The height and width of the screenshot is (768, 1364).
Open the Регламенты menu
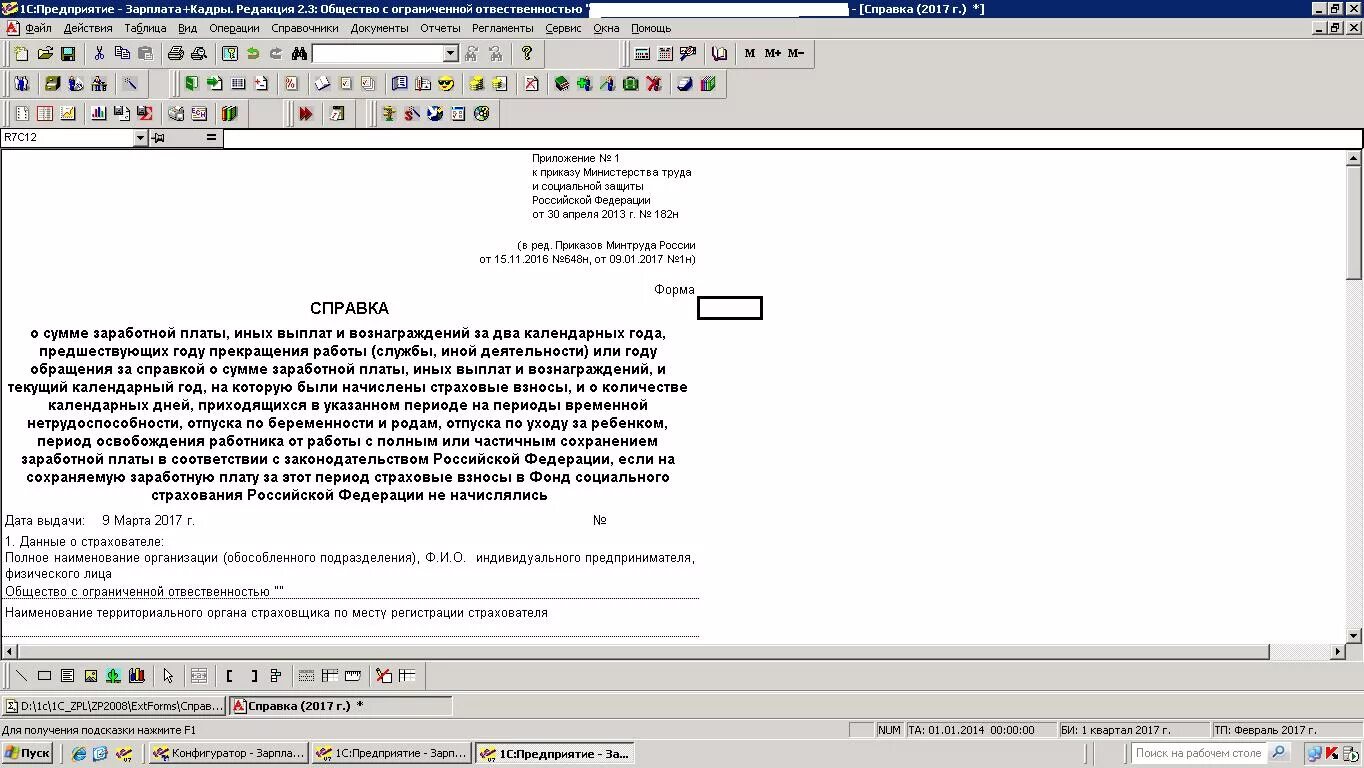[x=503, y=28]
